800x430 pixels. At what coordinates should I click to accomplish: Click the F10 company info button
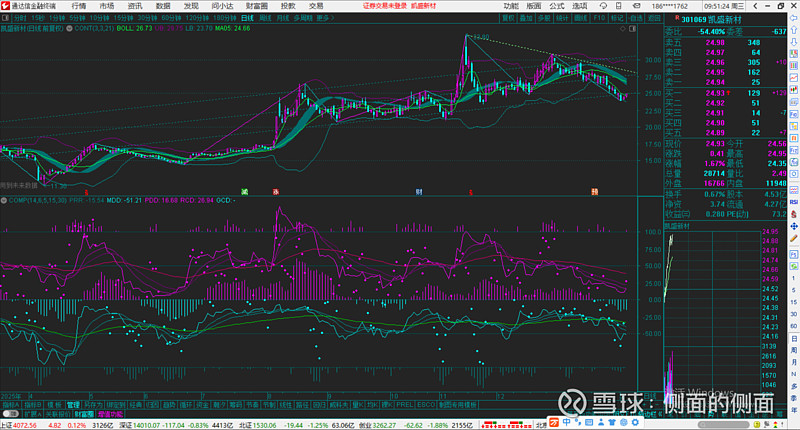click(599, 18)
